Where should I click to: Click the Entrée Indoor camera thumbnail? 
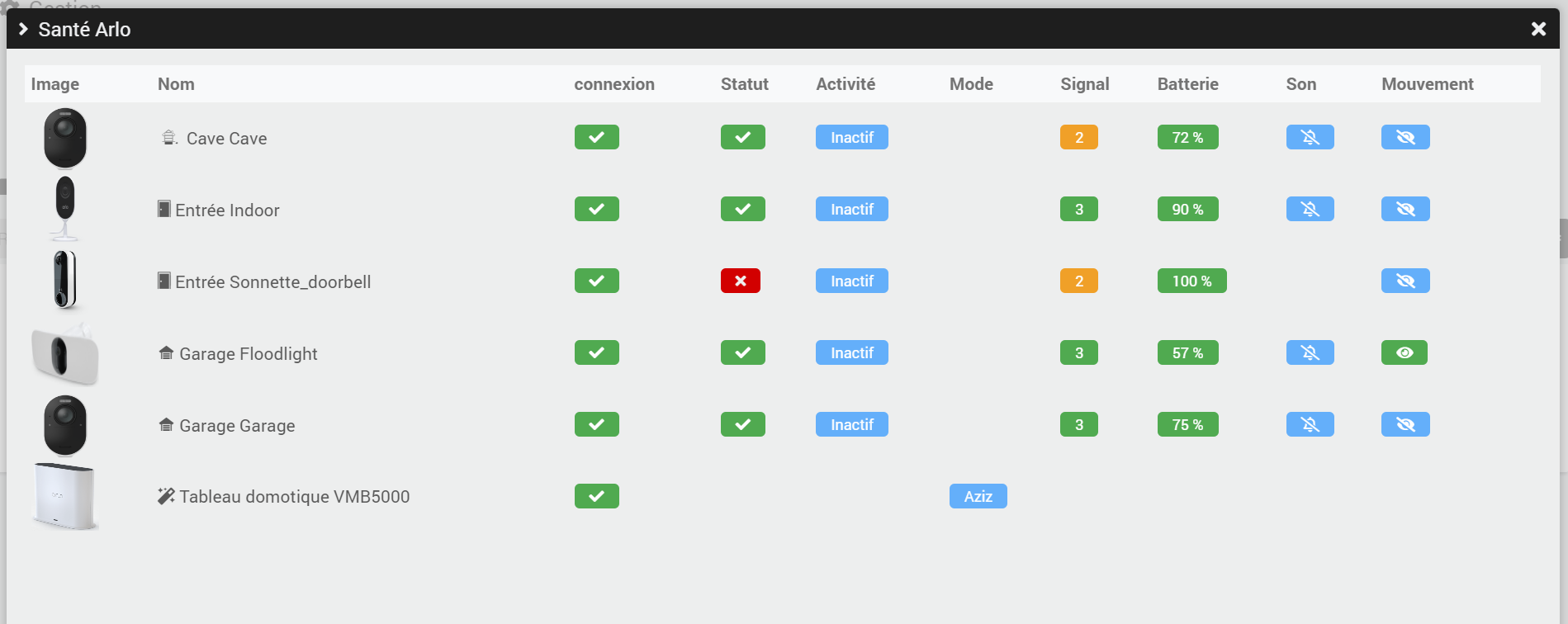pos(65,208)
